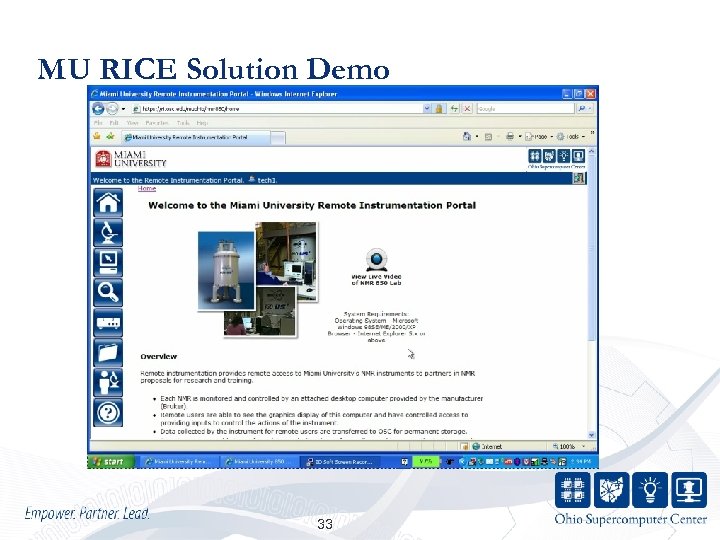Click the Overview heading text

(x=158, y=356)
